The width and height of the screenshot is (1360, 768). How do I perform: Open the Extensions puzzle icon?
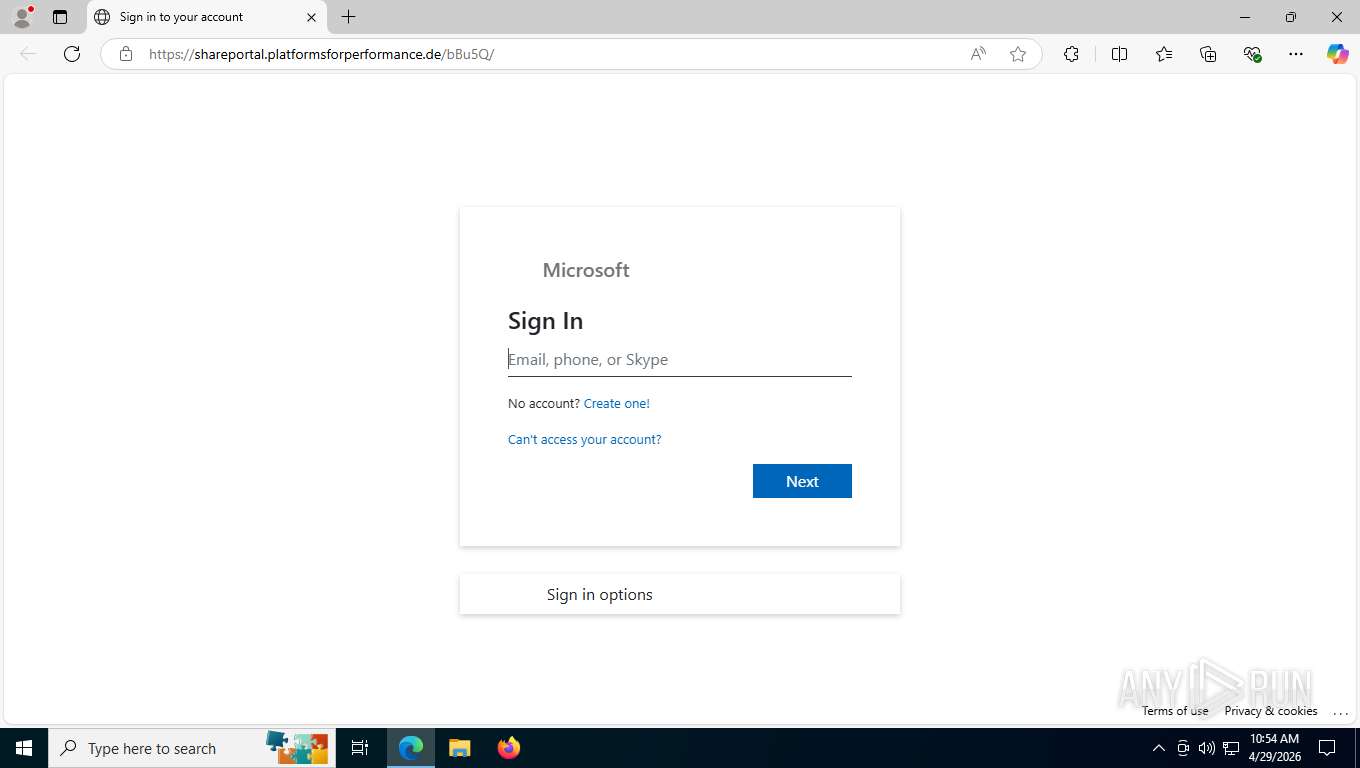pos(1071,54)
